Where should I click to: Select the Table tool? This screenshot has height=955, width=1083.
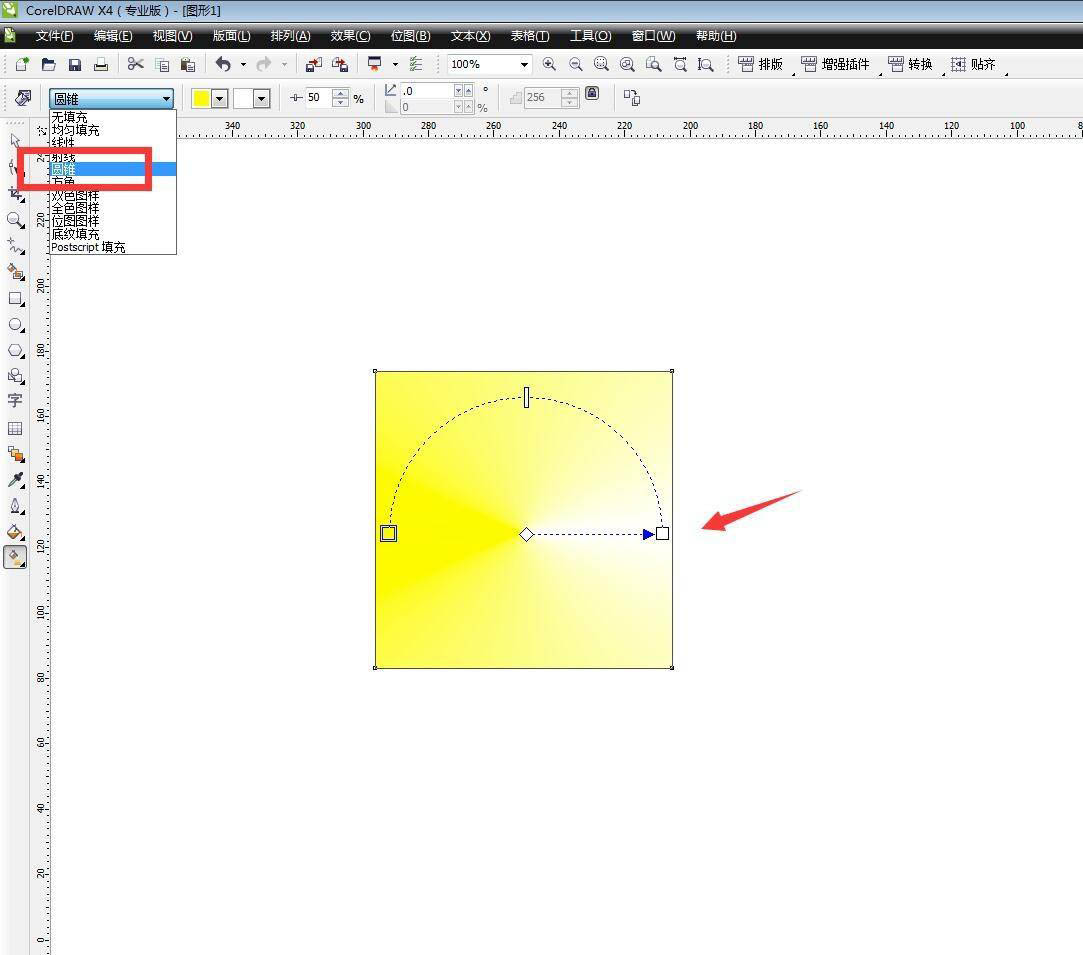[x=15, y=428]
